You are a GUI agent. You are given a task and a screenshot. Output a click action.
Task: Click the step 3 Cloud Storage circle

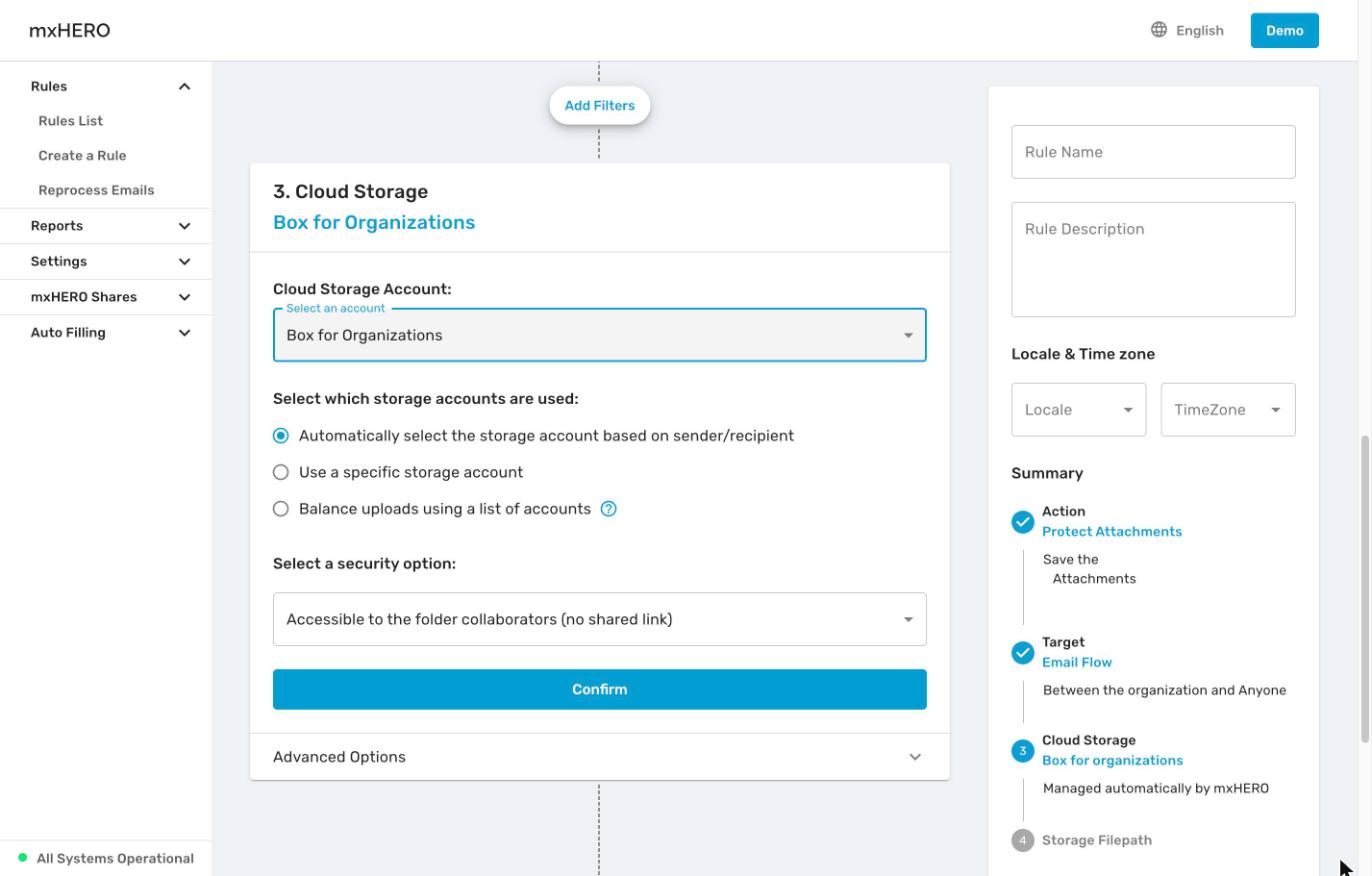(1022, 751)
